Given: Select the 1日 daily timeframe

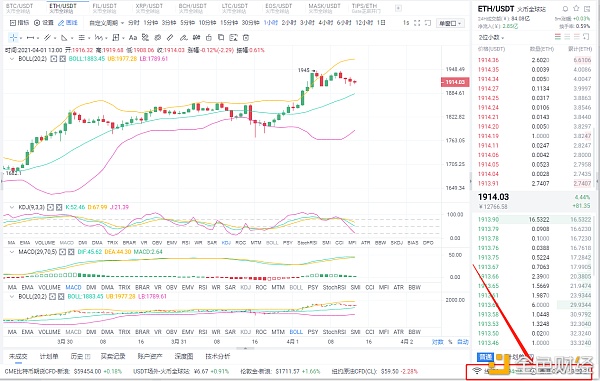Looking at the screenshot, I should coord(381,23).
